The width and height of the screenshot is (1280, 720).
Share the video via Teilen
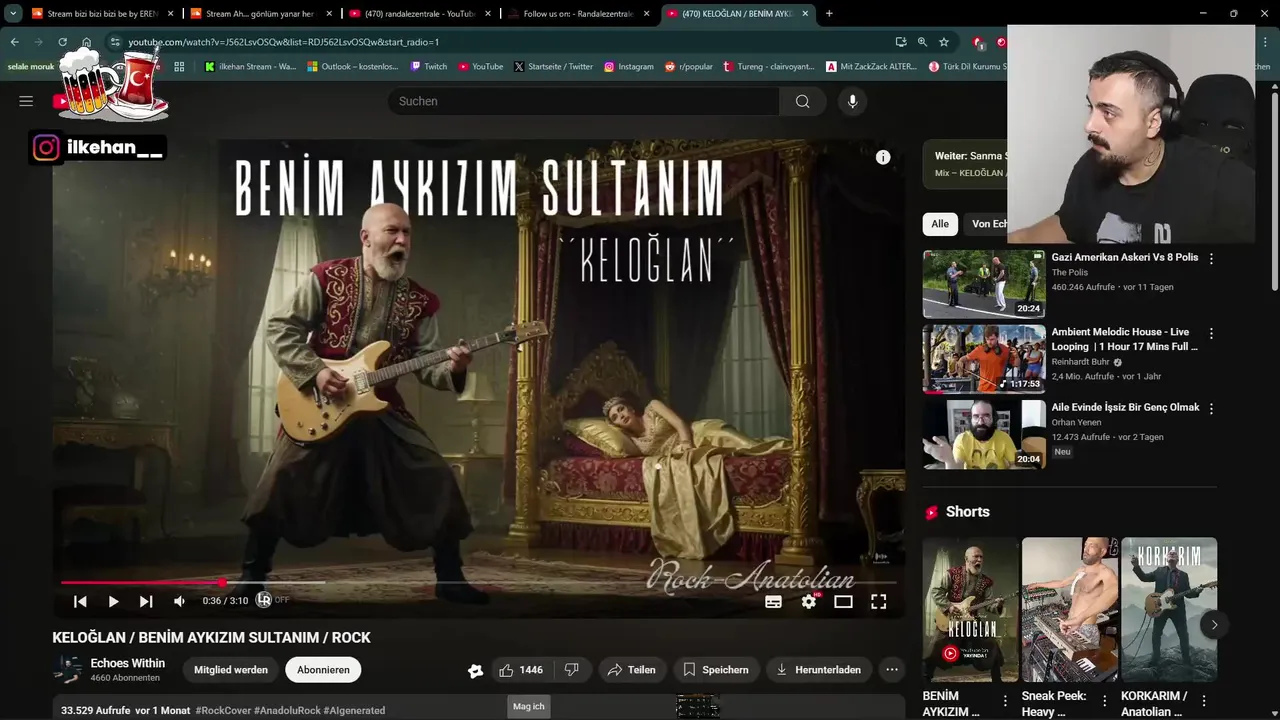pyautogui.click(x=632, y=670)
